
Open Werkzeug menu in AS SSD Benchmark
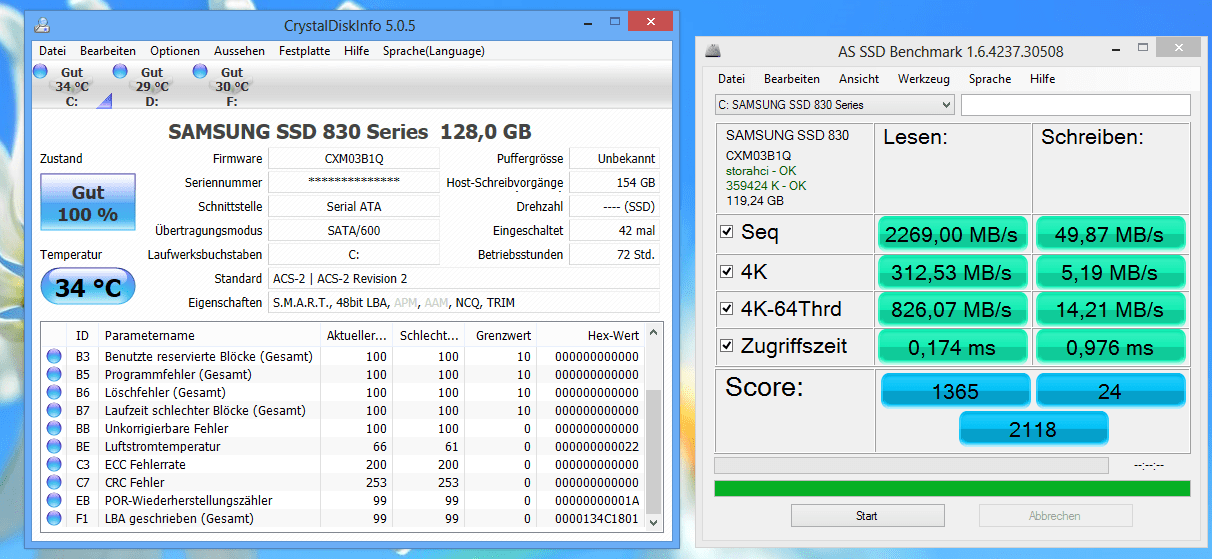[x=924, y=79]
